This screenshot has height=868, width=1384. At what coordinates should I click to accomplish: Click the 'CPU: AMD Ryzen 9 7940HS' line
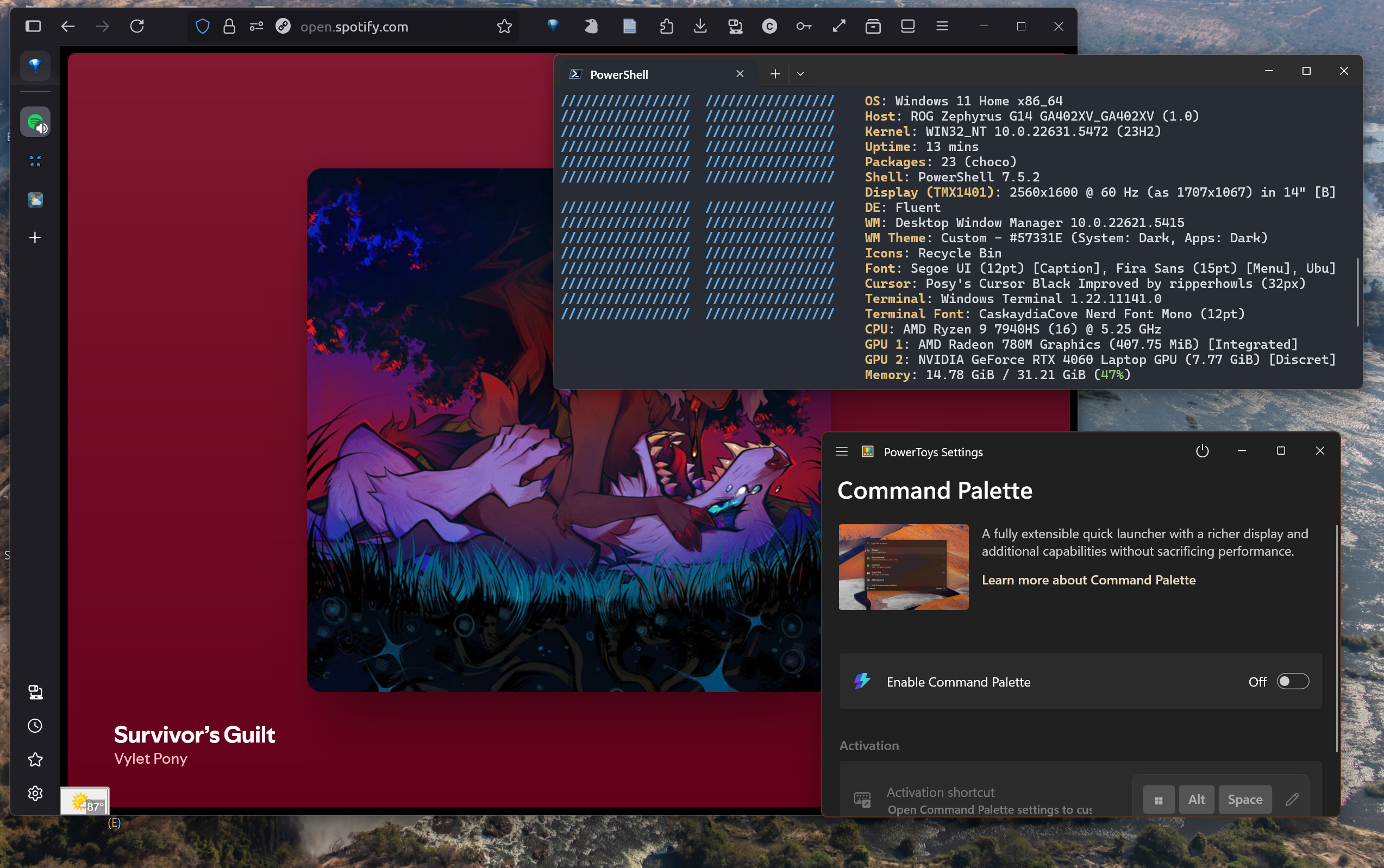[x=1013, y=330]
